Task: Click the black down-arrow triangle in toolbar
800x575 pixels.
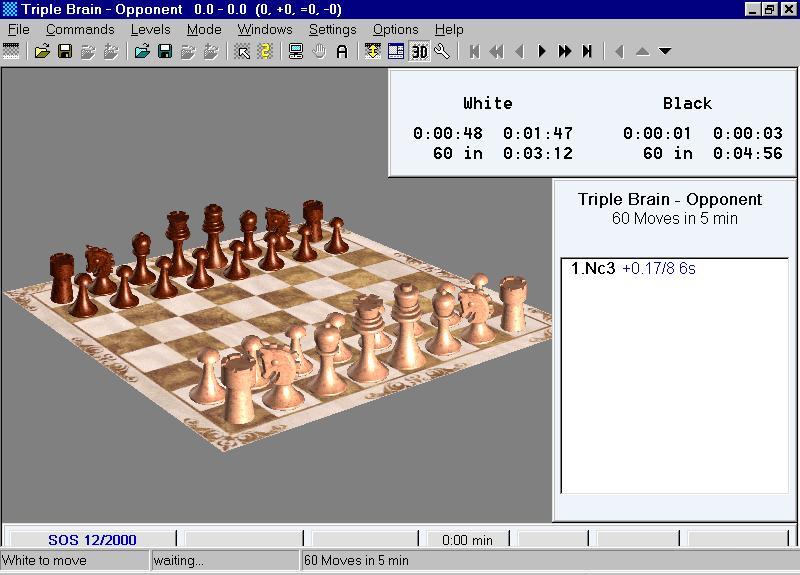Action: click(665, 51)
